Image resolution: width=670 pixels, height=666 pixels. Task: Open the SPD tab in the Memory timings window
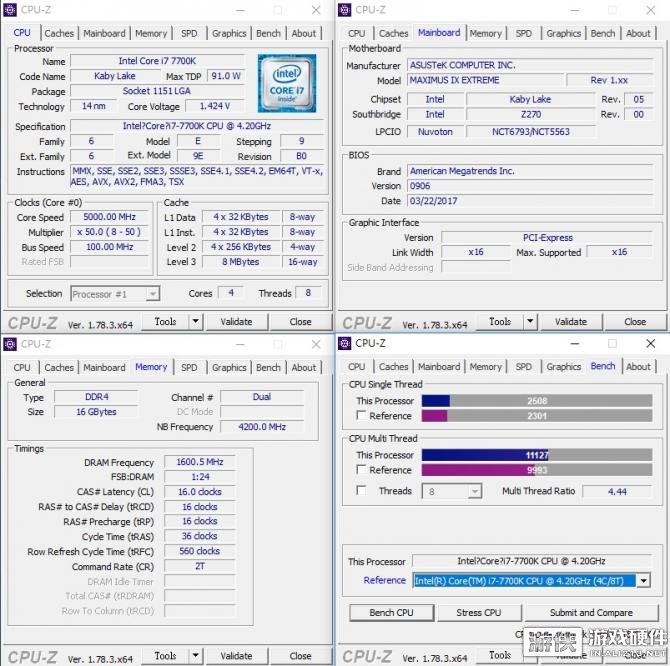pos(189,367)
